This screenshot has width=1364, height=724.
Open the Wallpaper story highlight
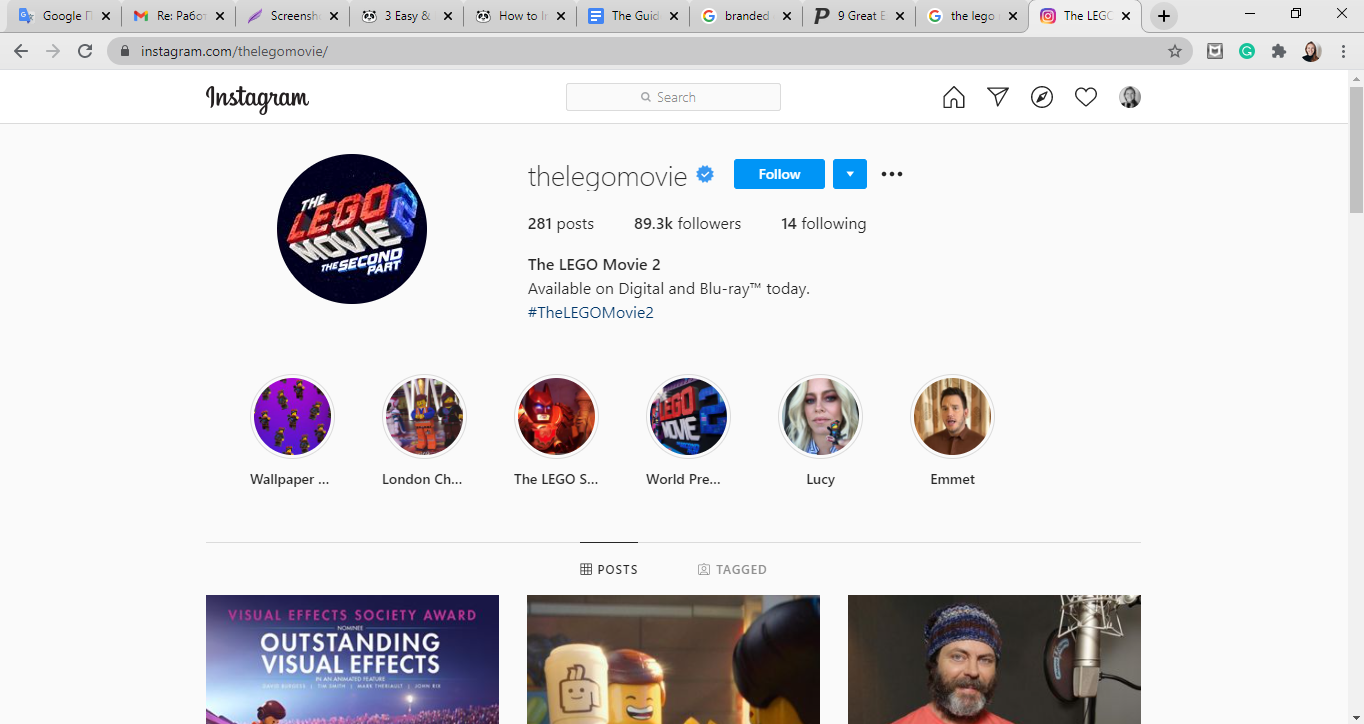coord(292,416)
